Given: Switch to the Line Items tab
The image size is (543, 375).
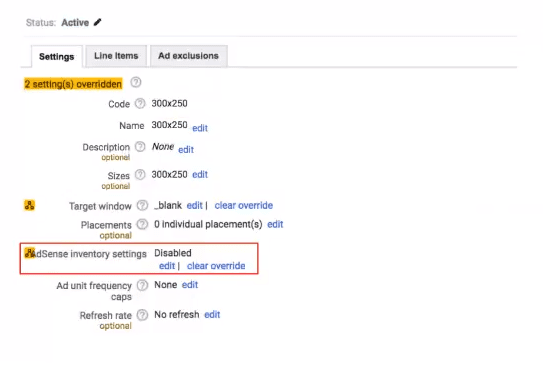Looking at the screenshot, I should coord(116,56).
